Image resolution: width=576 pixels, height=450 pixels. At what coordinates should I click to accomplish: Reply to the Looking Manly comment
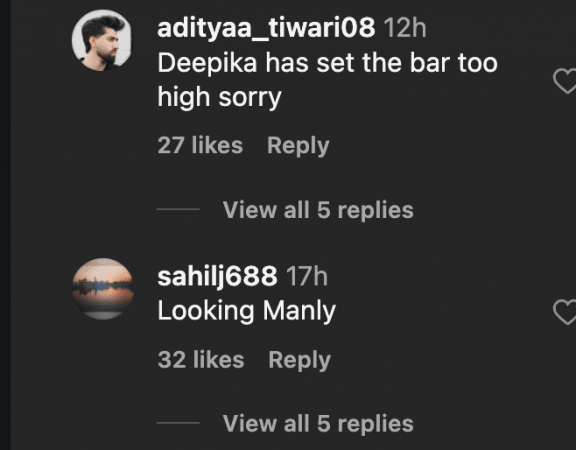299,360
